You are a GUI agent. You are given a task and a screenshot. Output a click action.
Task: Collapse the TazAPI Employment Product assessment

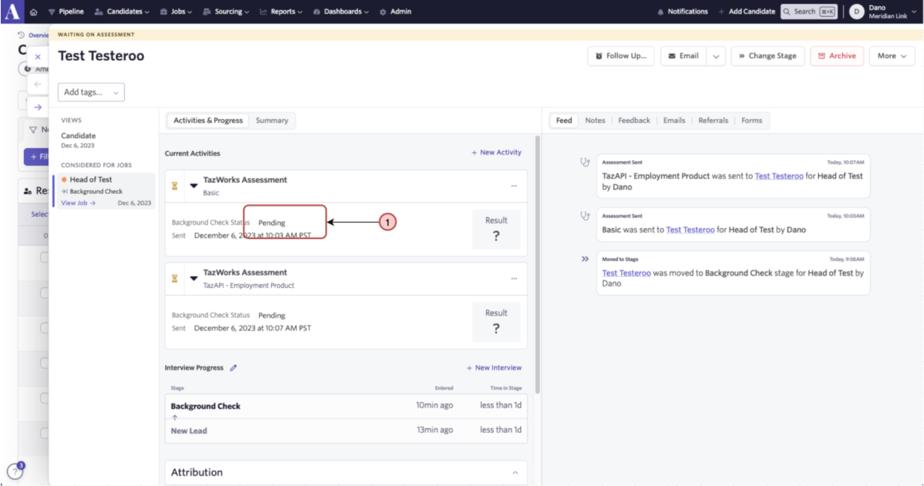click(x=193, y=278)
